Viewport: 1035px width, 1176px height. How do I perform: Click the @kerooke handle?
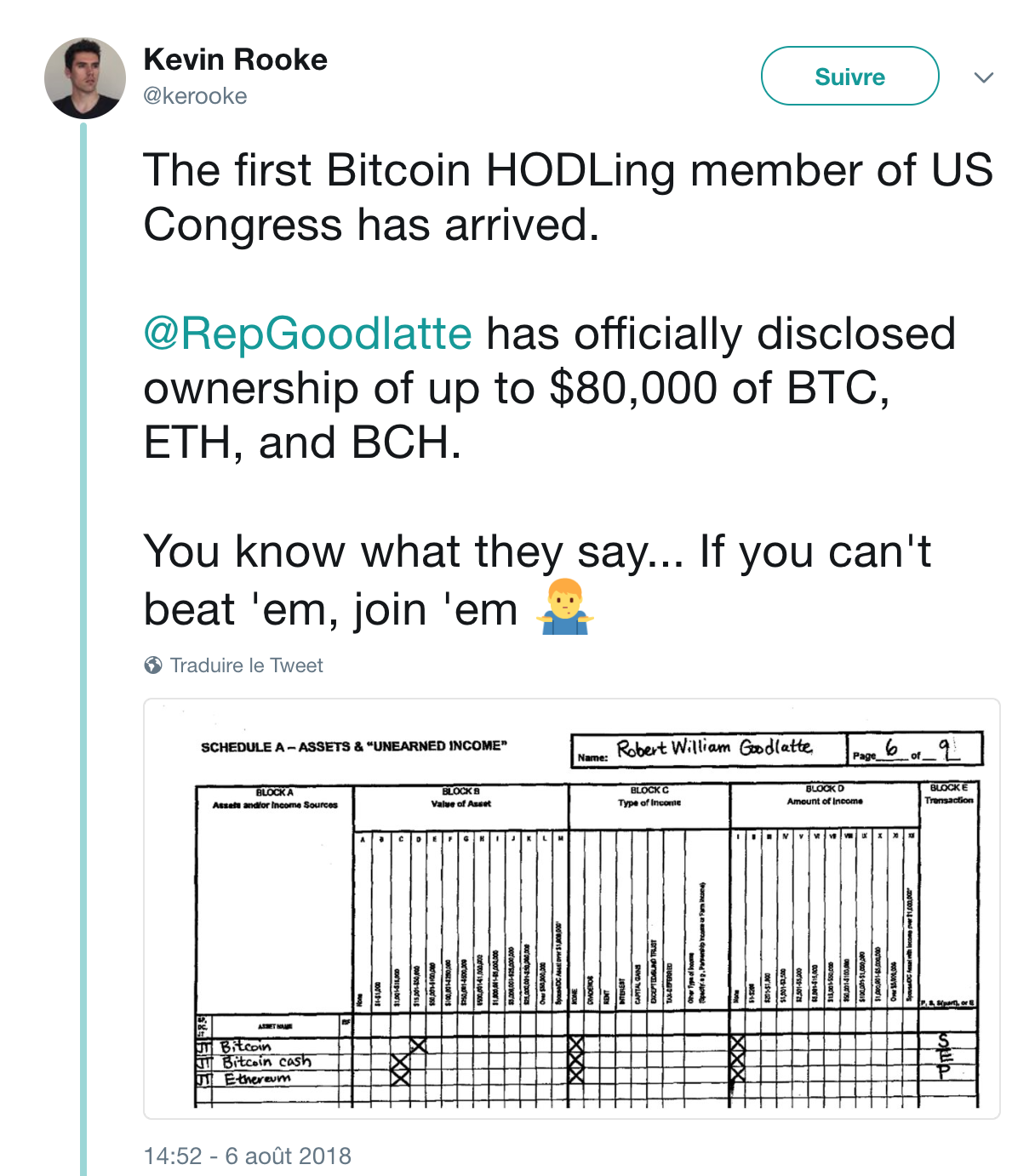pos(195,96)
